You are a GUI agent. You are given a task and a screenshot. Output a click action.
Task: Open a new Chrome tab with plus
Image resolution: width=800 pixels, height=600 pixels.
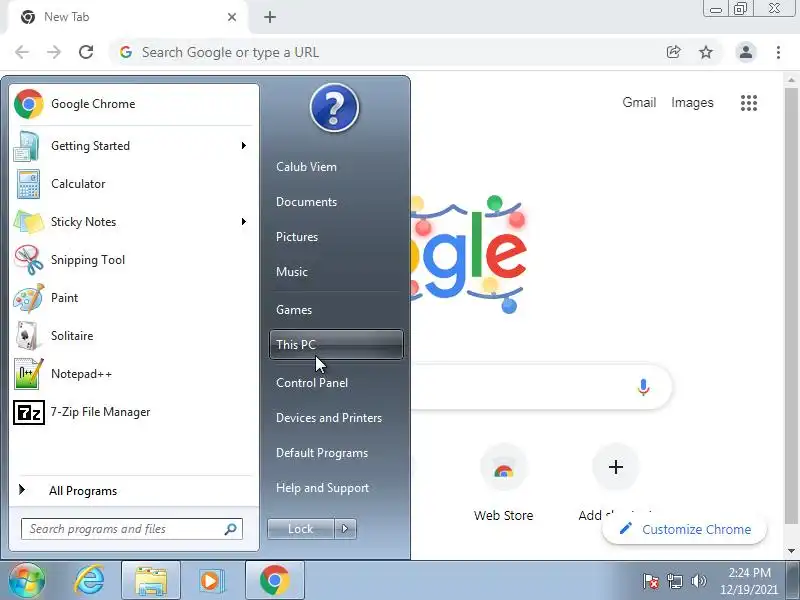tap(270, 17)
